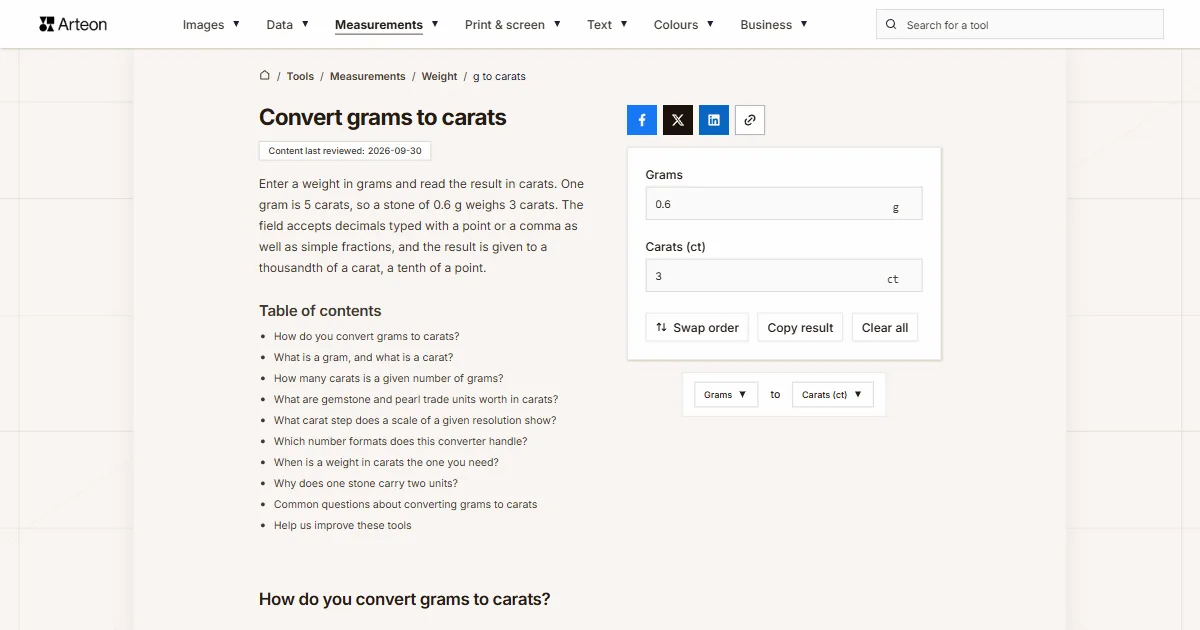The height and width of the screenshot is (630, 1200).
Task: Jump to When is a weight in carats the one you need?
Action: (386, 463)
